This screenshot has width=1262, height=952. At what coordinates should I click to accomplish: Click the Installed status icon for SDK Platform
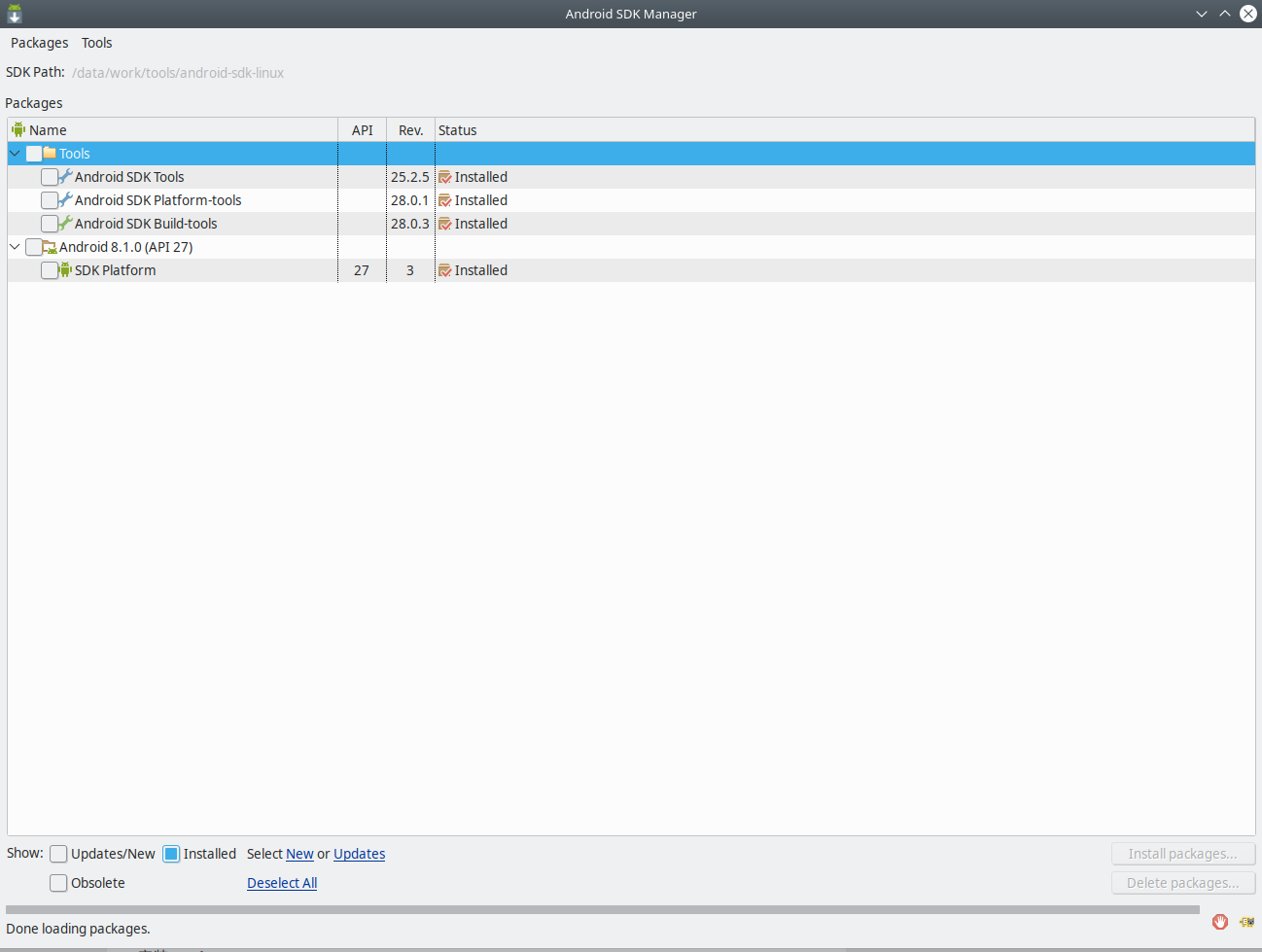coord(445,270)
